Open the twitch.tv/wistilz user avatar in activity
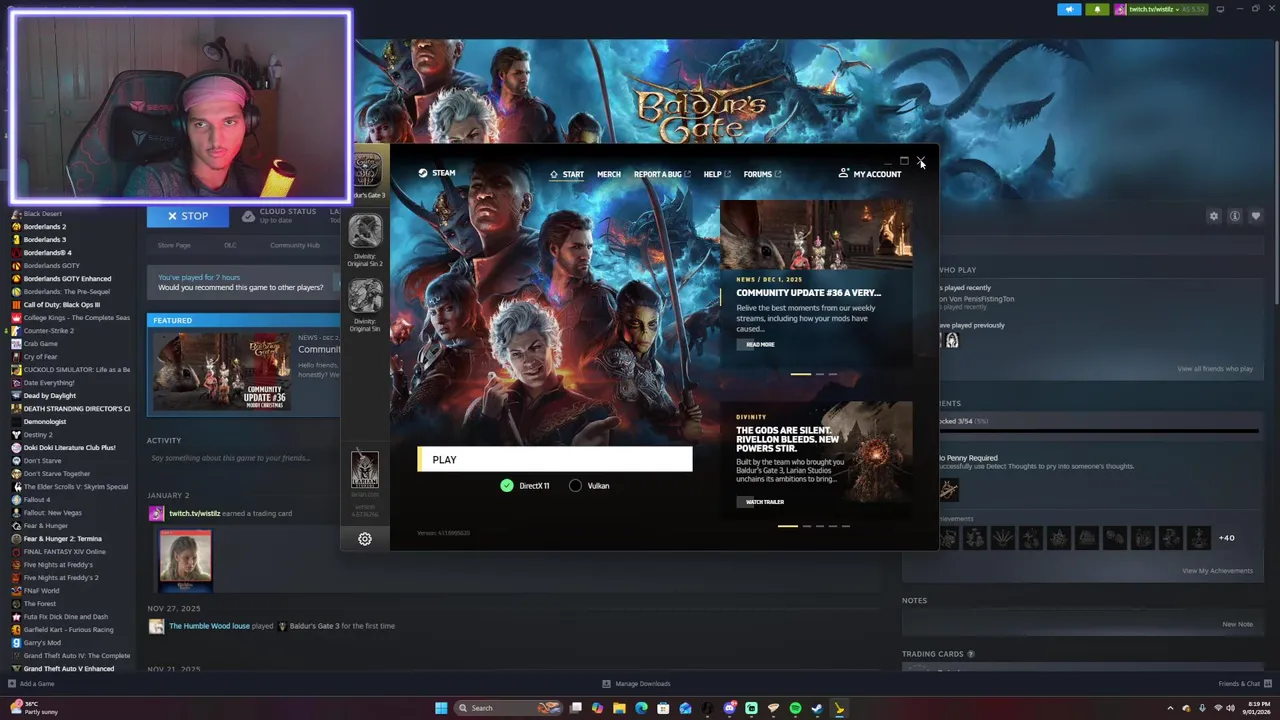The image size is (1280, 720). point(156,513)
